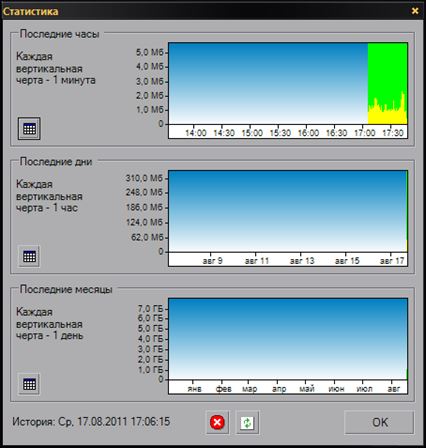Click inside the Последние месяцы chart area
Viewport: 426px width, 448px height.
tap(287, 339)
